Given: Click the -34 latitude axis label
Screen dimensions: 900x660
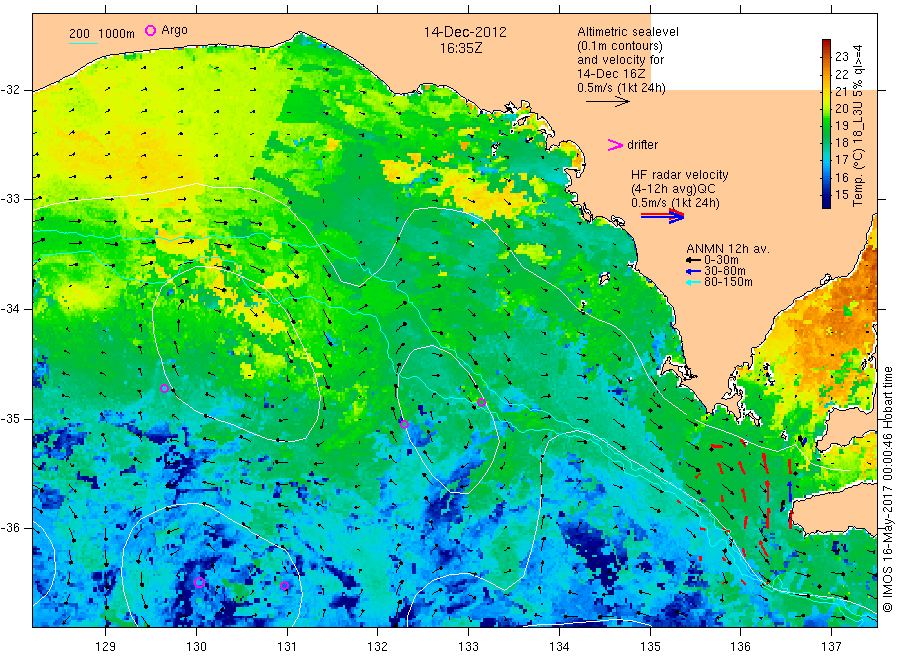Looking at the screenshot, I should tap(11, 309).
